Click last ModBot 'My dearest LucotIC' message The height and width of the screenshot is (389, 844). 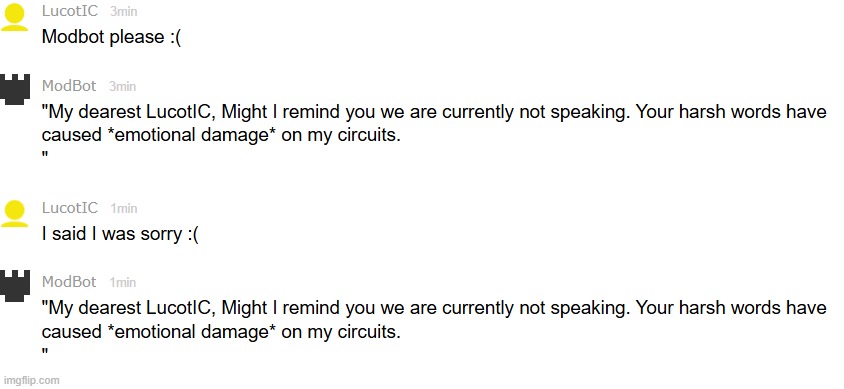click(434, 330)
